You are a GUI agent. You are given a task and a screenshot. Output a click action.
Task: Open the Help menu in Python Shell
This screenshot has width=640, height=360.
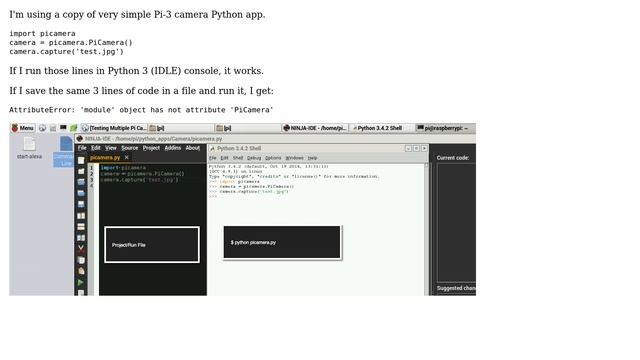312,158
